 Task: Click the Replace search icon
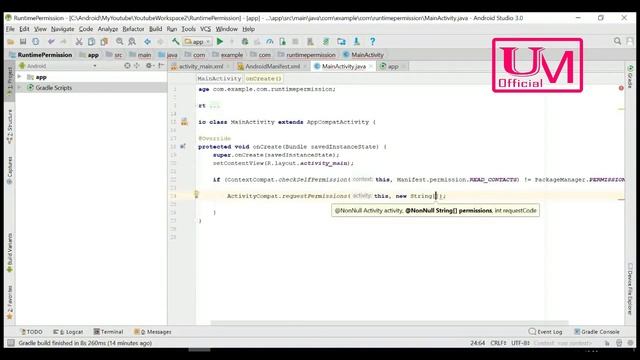click(132, 42)
